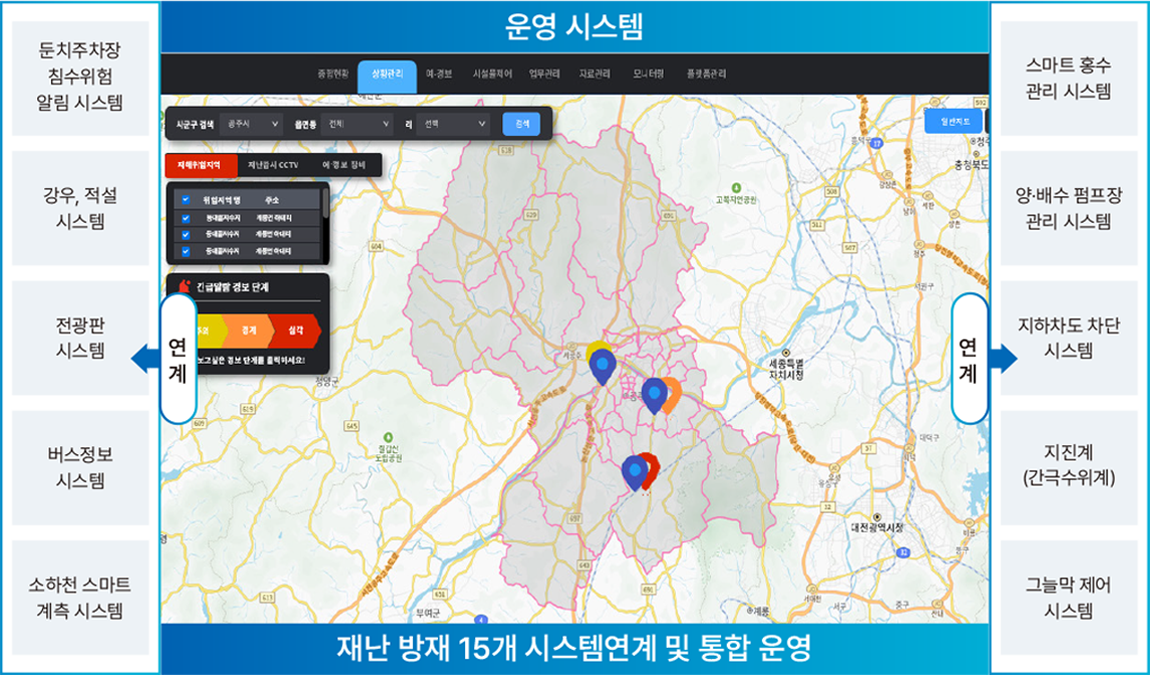The height and width of the screenshot is (675, 1150).
Task: Select the orange 경계 alert stage
Action: pos(249,331)
